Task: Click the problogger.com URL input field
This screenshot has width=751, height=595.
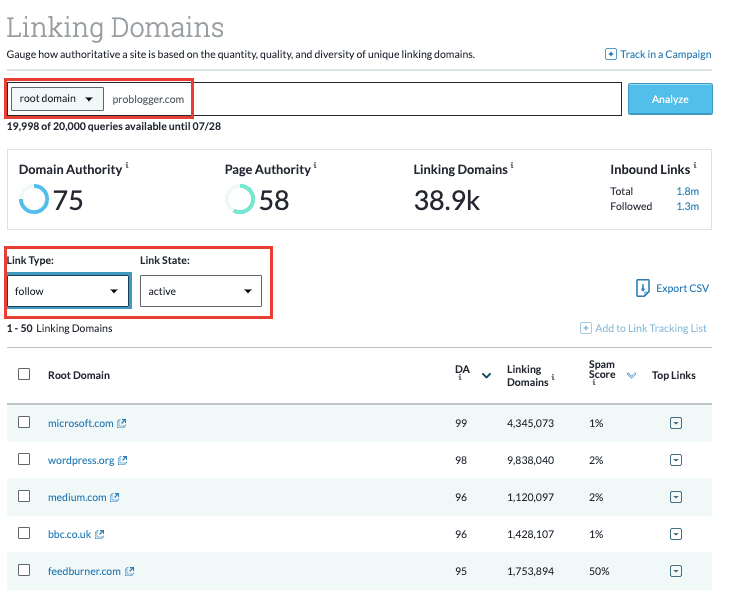Action: (x=400, y=99)
